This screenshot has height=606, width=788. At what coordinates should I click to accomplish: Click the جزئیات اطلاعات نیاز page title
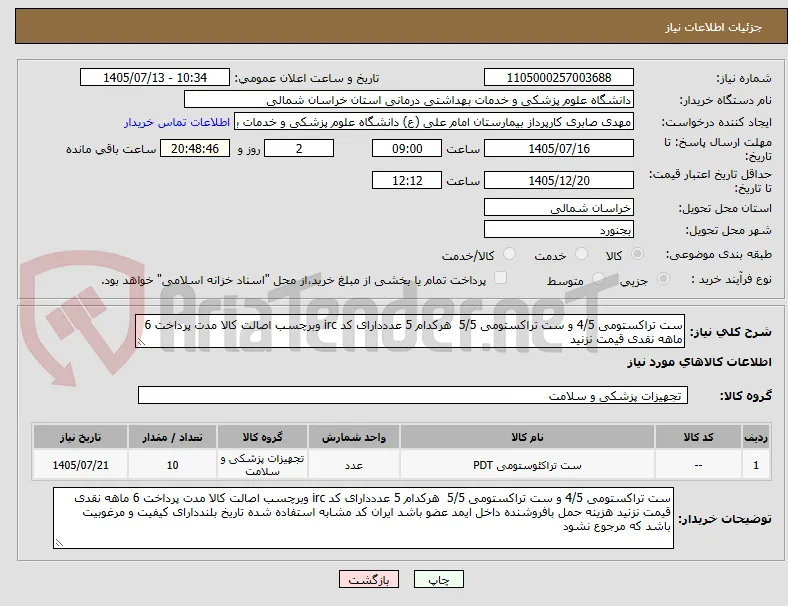pos(713,27)
